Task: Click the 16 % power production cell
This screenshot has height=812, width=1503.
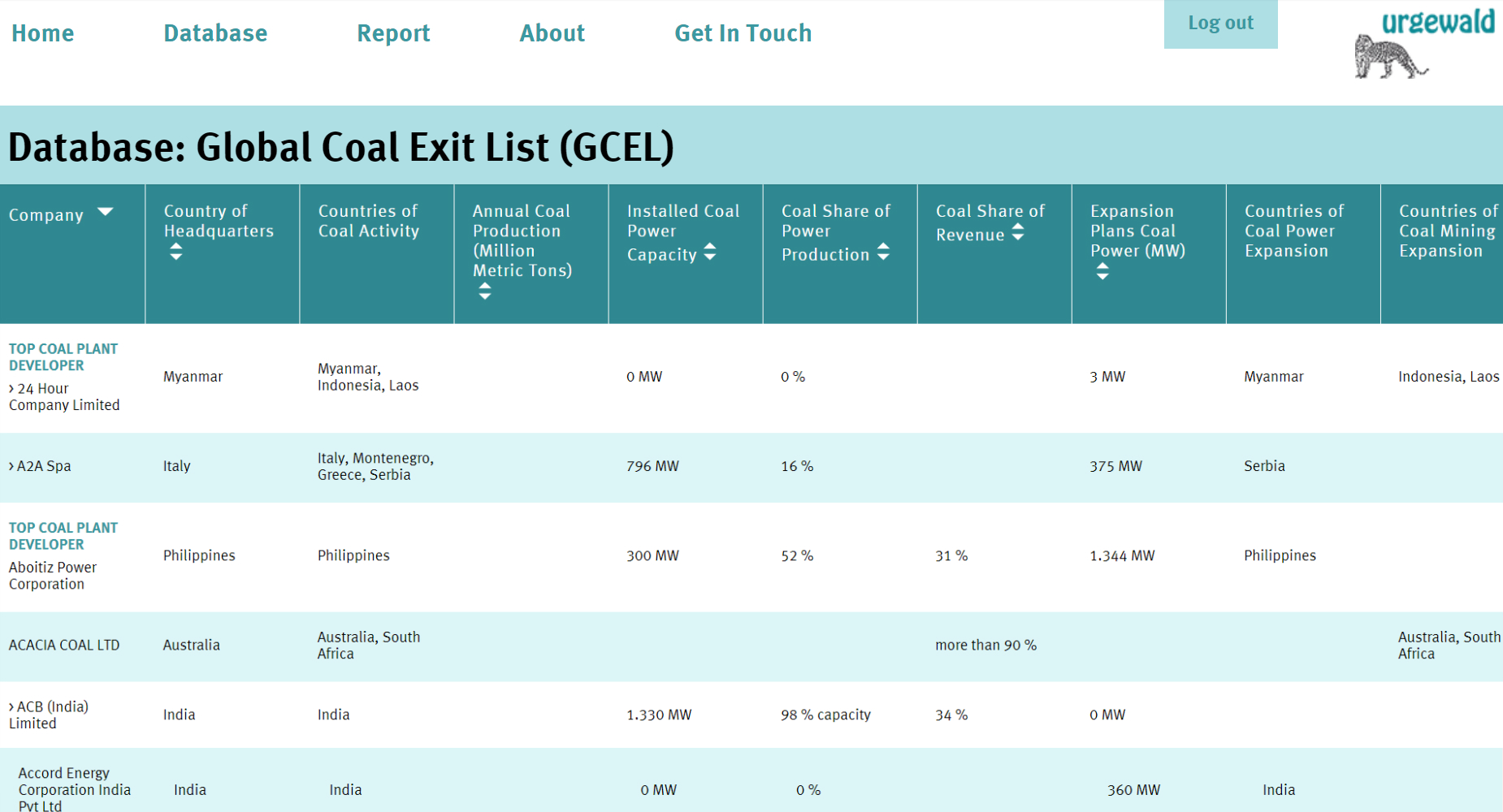Action: point(797,466)
